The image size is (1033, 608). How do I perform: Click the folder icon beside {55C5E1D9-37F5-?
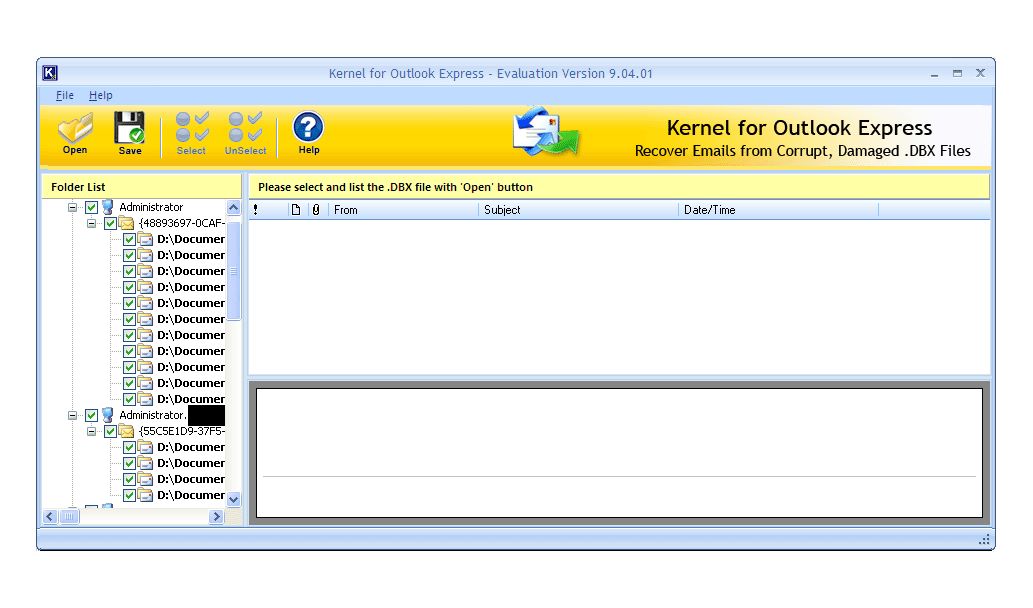[126, 431]
